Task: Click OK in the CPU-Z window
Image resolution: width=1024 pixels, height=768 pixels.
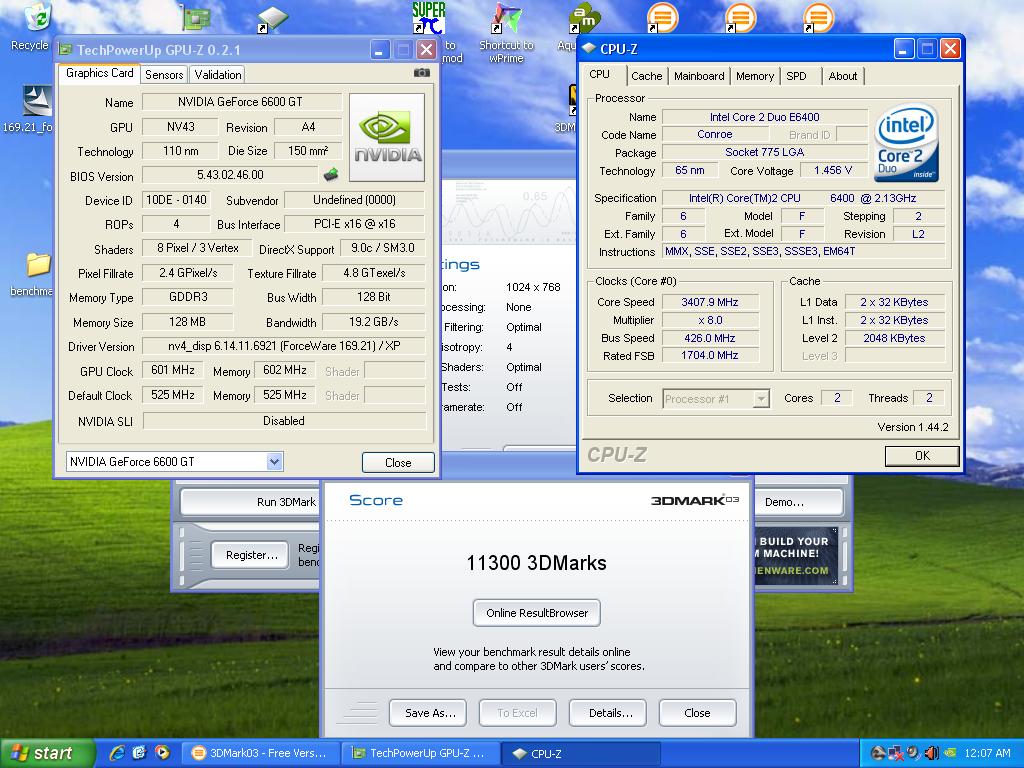Action: 922,456
